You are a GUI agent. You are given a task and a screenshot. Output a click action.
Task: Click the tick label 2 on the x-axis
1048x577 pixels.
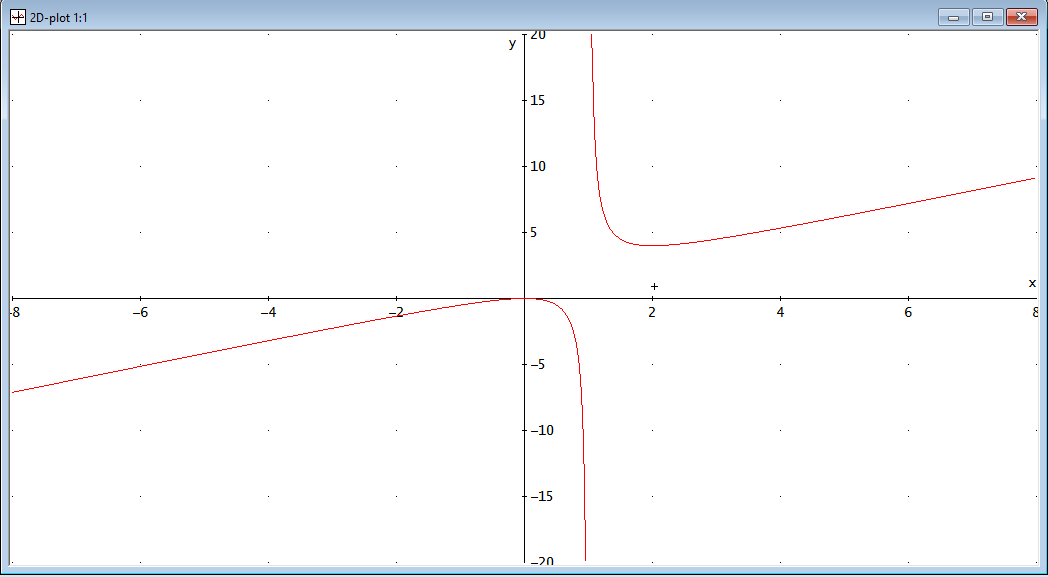point(652,313)
